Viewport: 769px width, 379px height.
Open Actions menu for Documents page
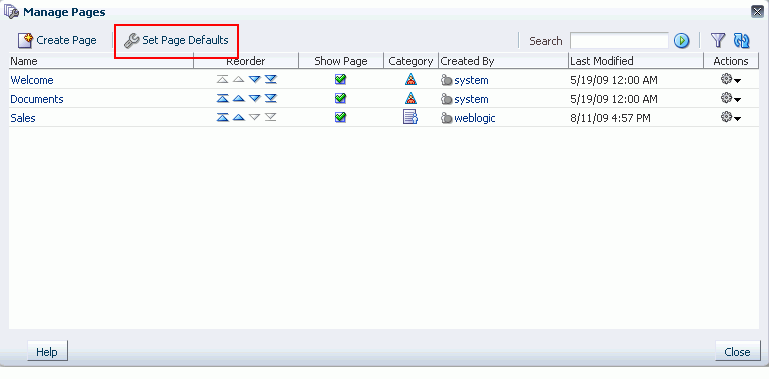[731, 99]
